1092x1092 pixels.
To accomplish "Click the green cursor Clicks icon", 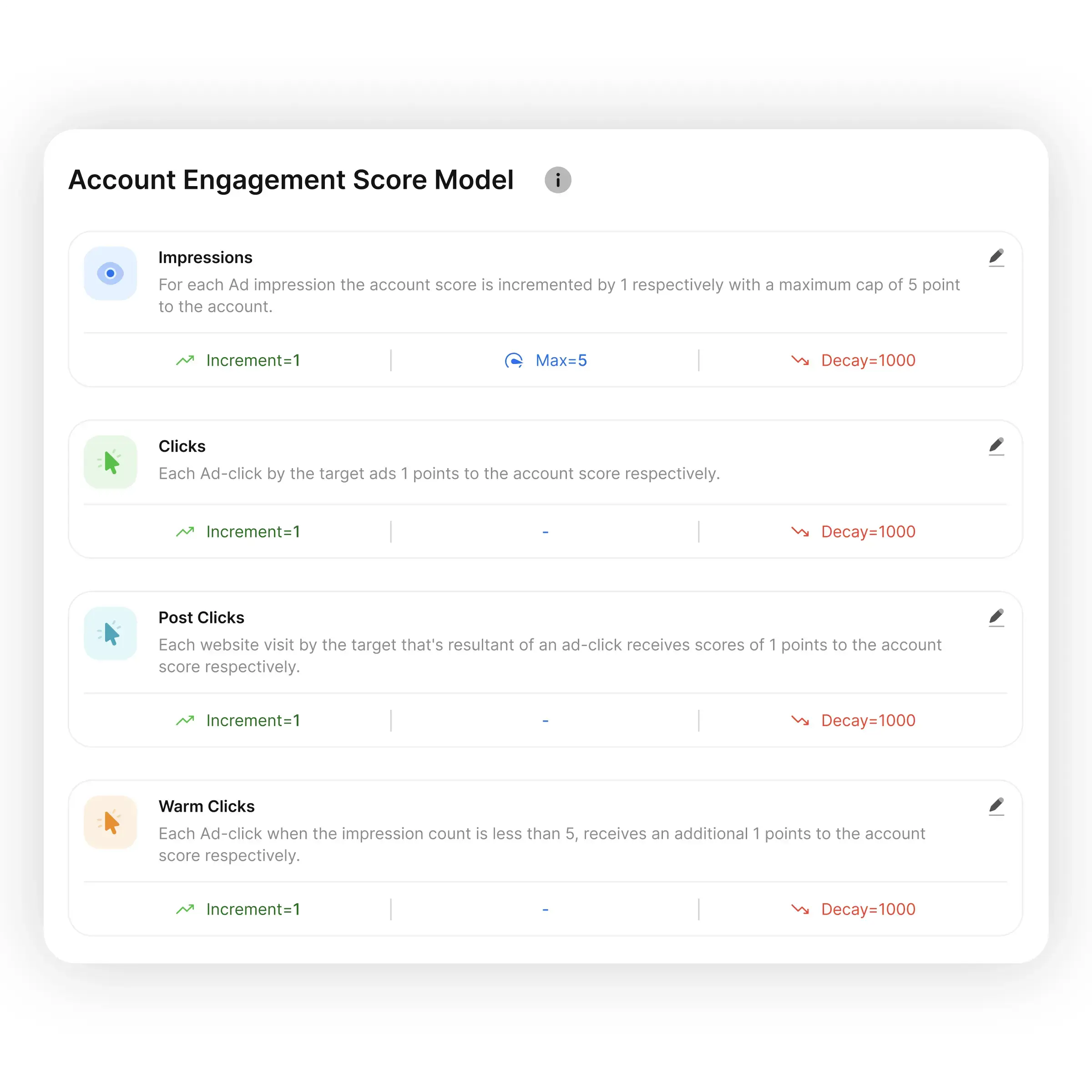I will click(x=110, y=462).
